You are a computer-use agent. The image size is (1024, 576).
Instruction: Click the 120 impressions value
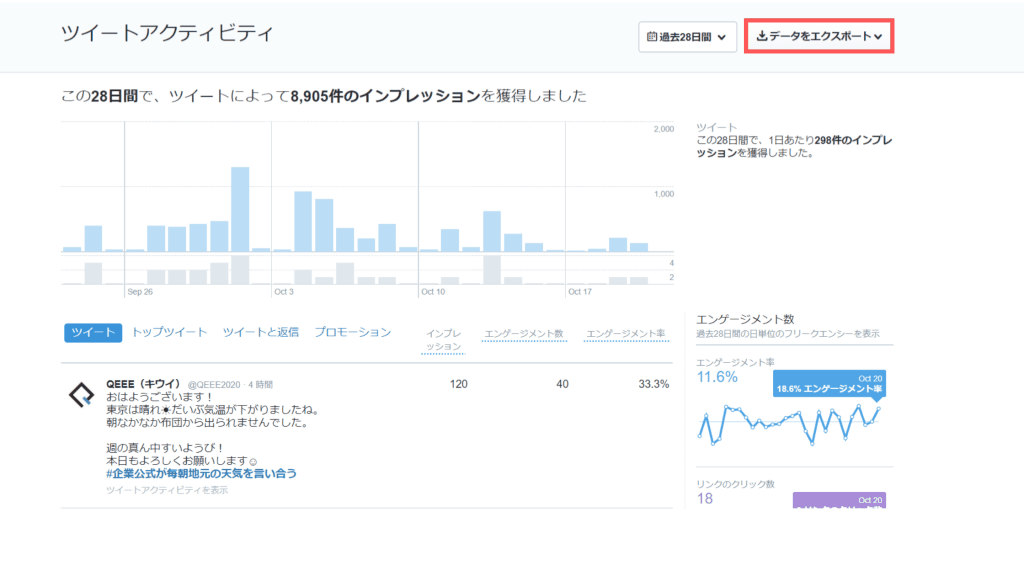pyautogui.click(x=458, y=384)
